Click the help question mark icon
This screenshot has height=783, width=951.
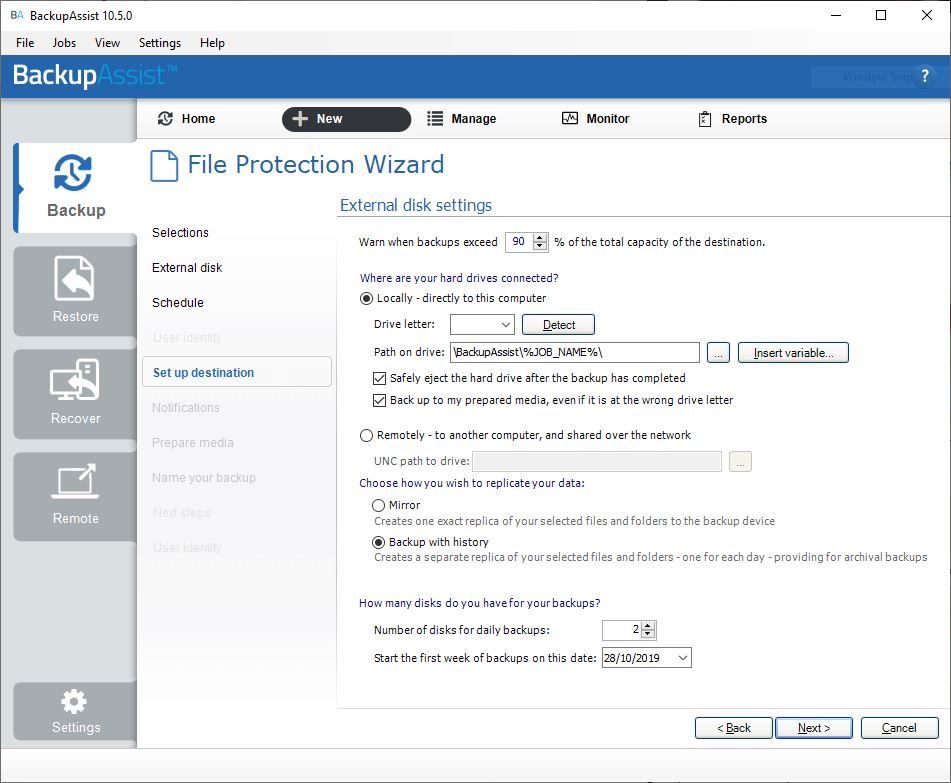click(924, 76)
